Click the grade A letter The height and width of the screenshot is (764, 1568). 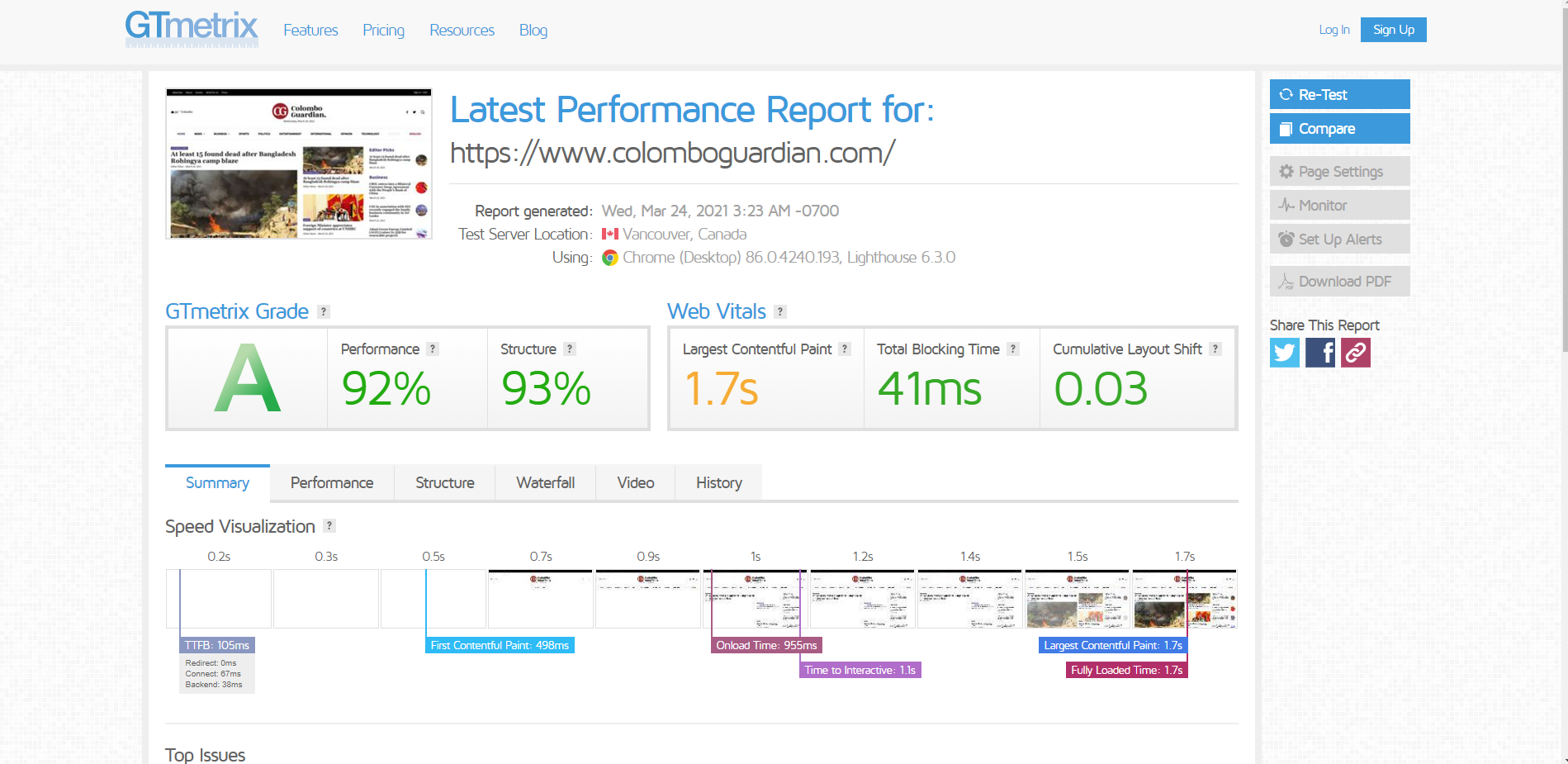point(248,378)
